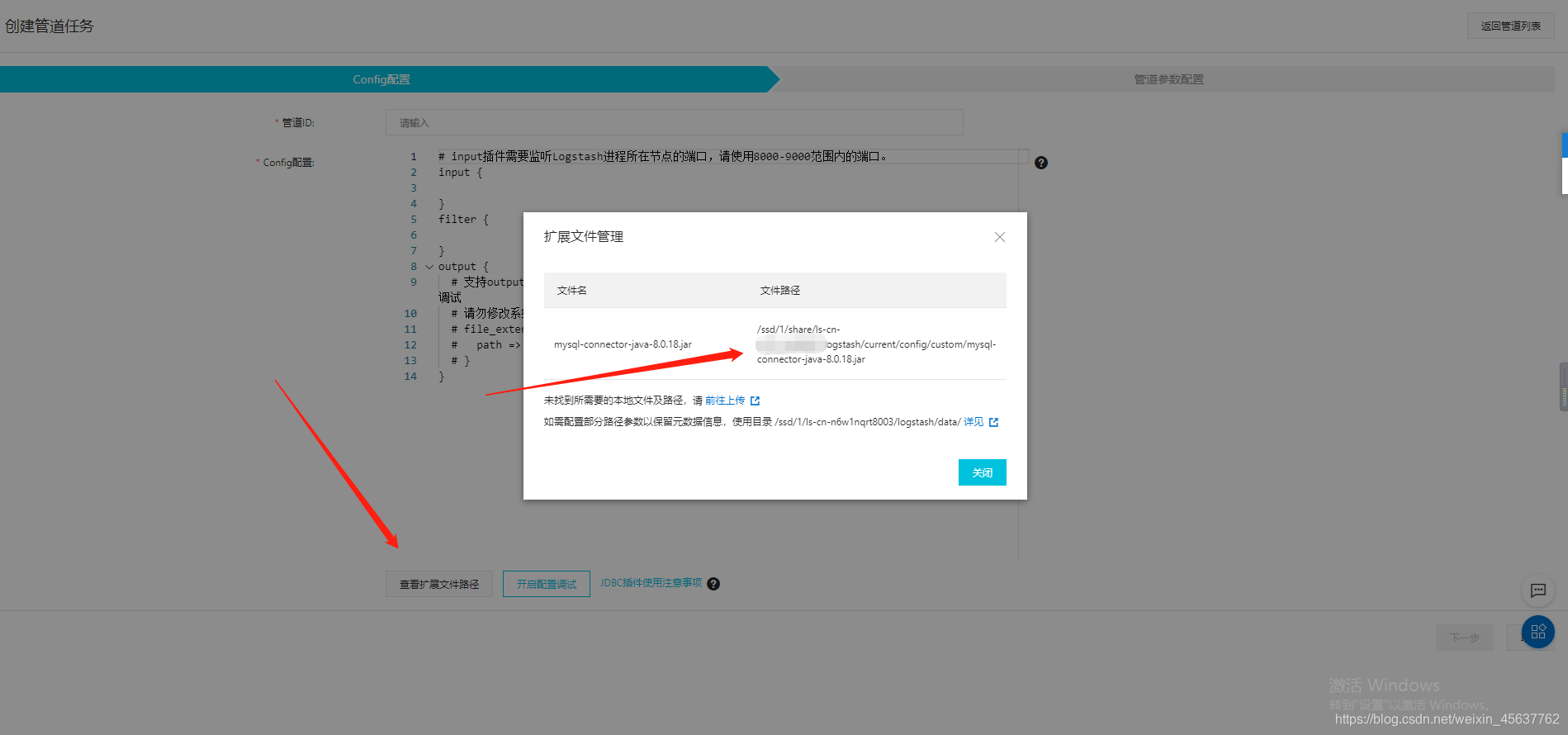
Task: Click the 文件名 column header
Action: coord(572,291)
